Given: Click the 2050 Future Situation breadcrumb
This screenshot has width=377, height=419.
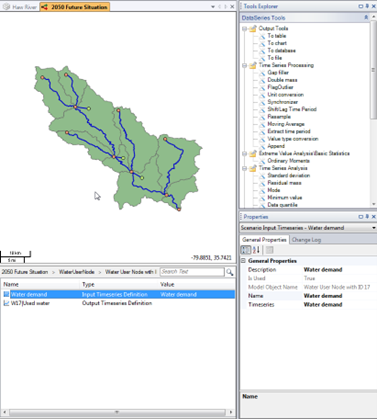Looking at the screenshot, I should coord(25,272).
